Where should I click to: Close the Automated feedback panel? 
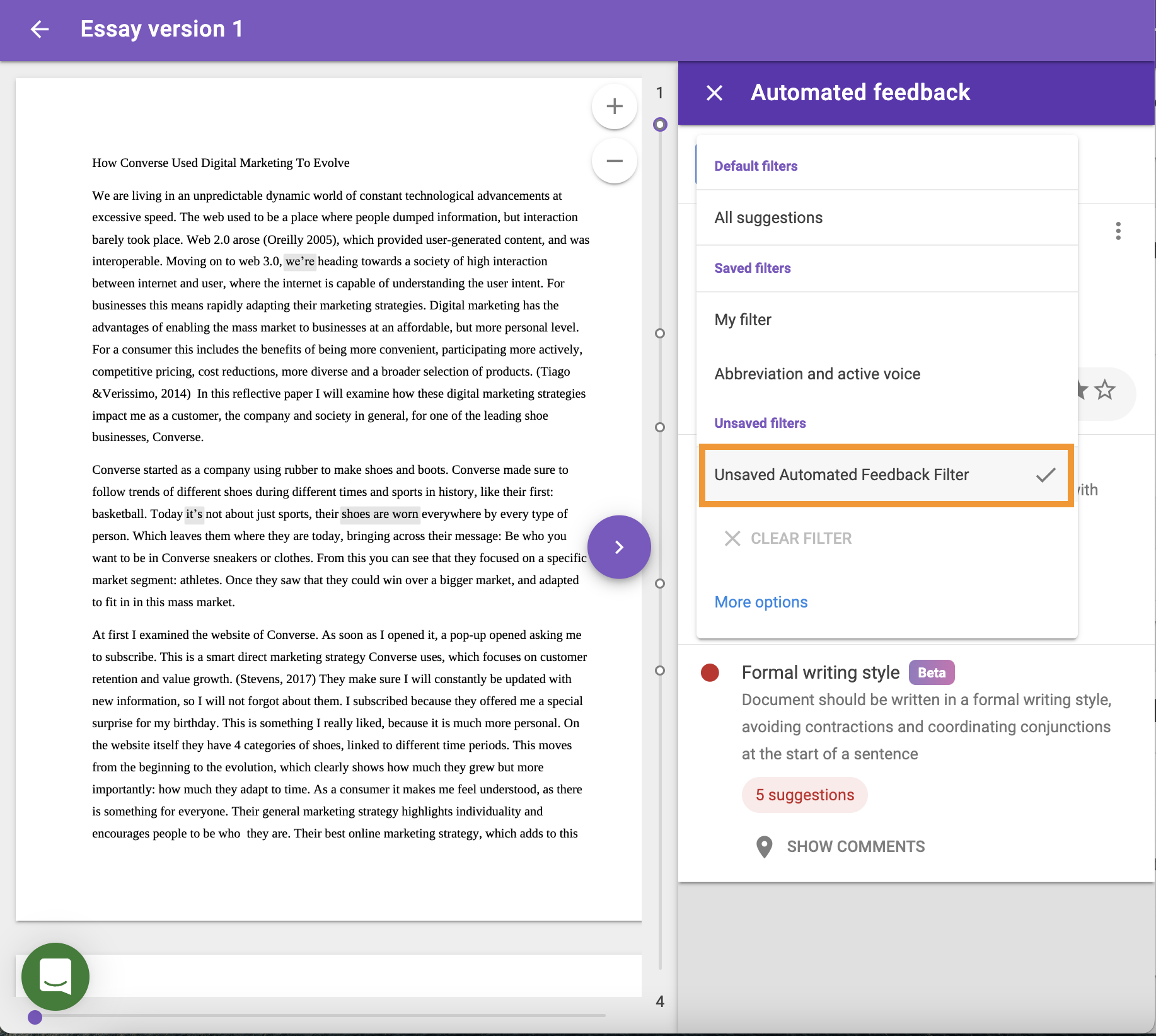(x=714, y=93)
